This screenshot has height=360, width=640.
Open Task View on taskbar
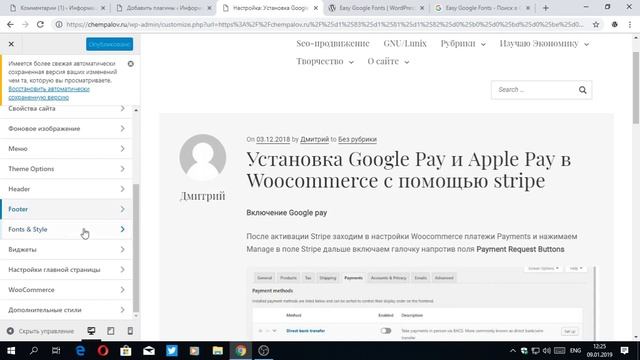point(56,351)
